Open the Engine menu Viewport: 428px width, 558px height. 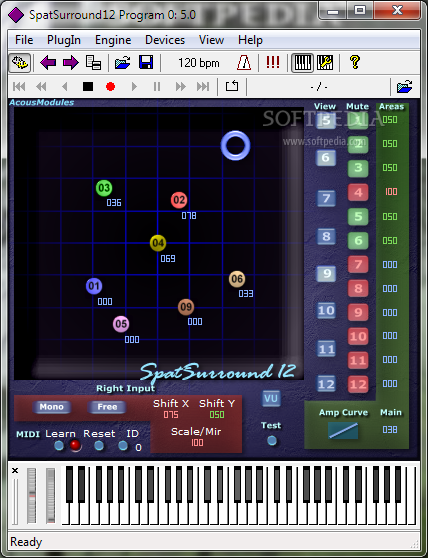(113, 40)
